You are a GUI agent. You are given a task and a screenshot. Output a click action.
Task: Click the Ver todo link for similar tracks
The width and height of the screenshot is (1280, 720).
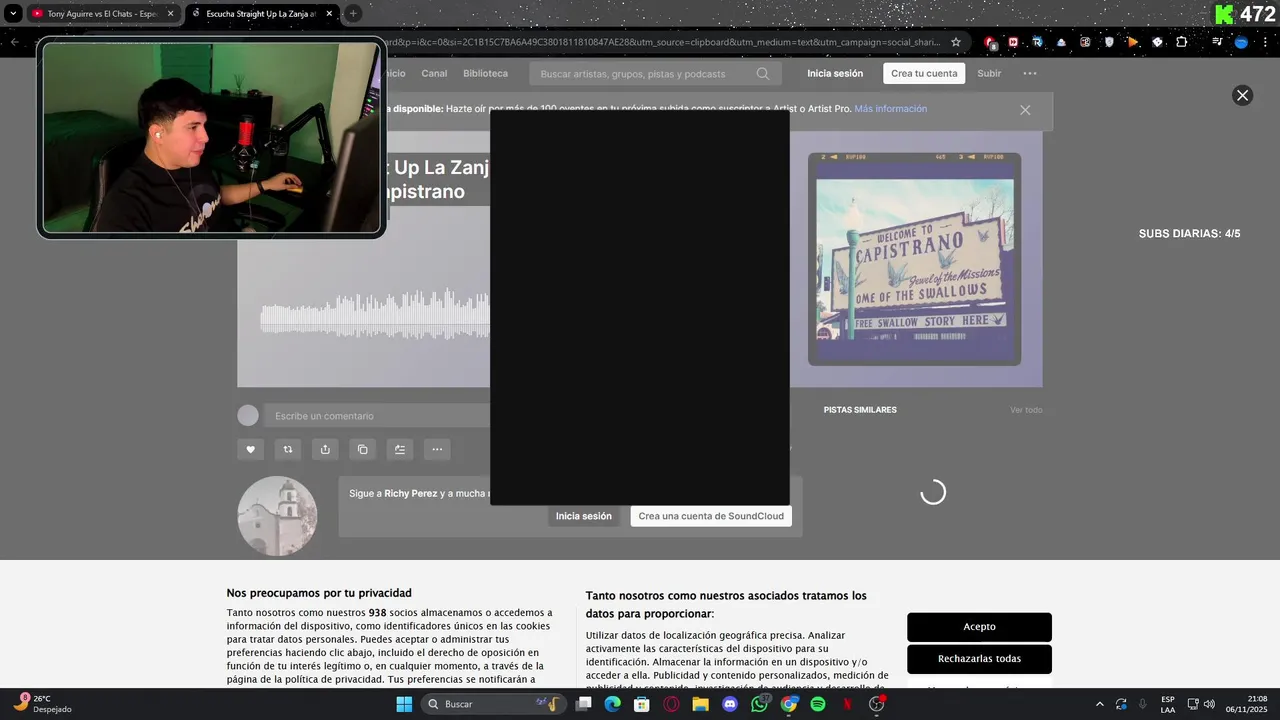pyautogui.click(x=1026, y=410)
